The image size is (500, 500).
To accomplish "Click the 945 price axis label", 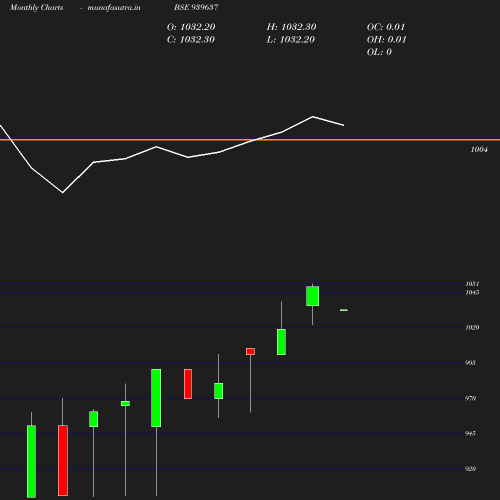I will click(x=470, y=433).
